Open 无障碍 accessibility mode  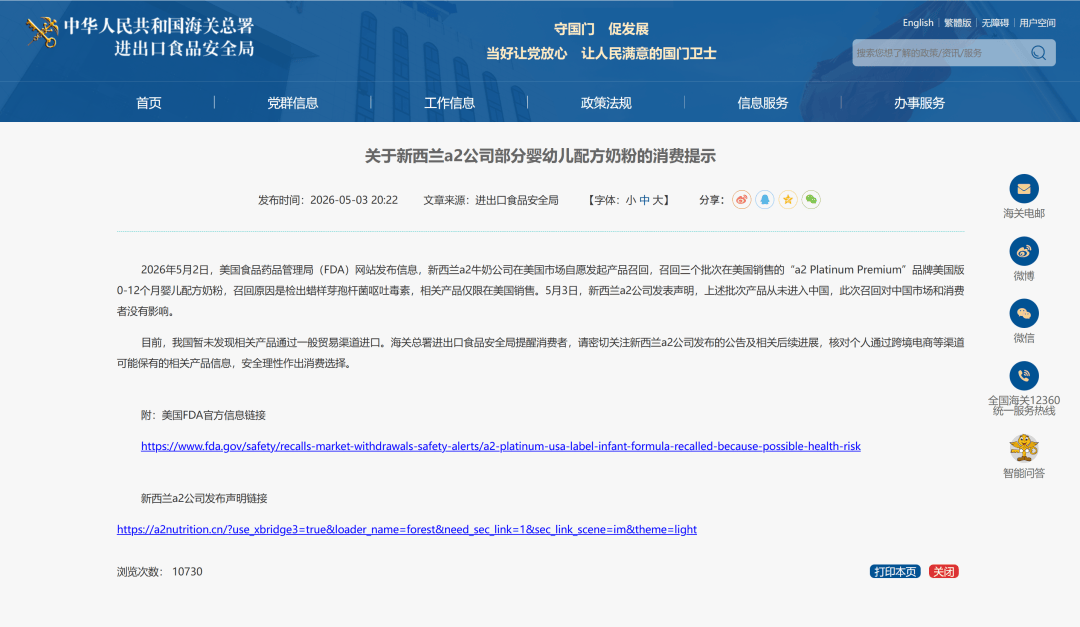coord(995,23)
